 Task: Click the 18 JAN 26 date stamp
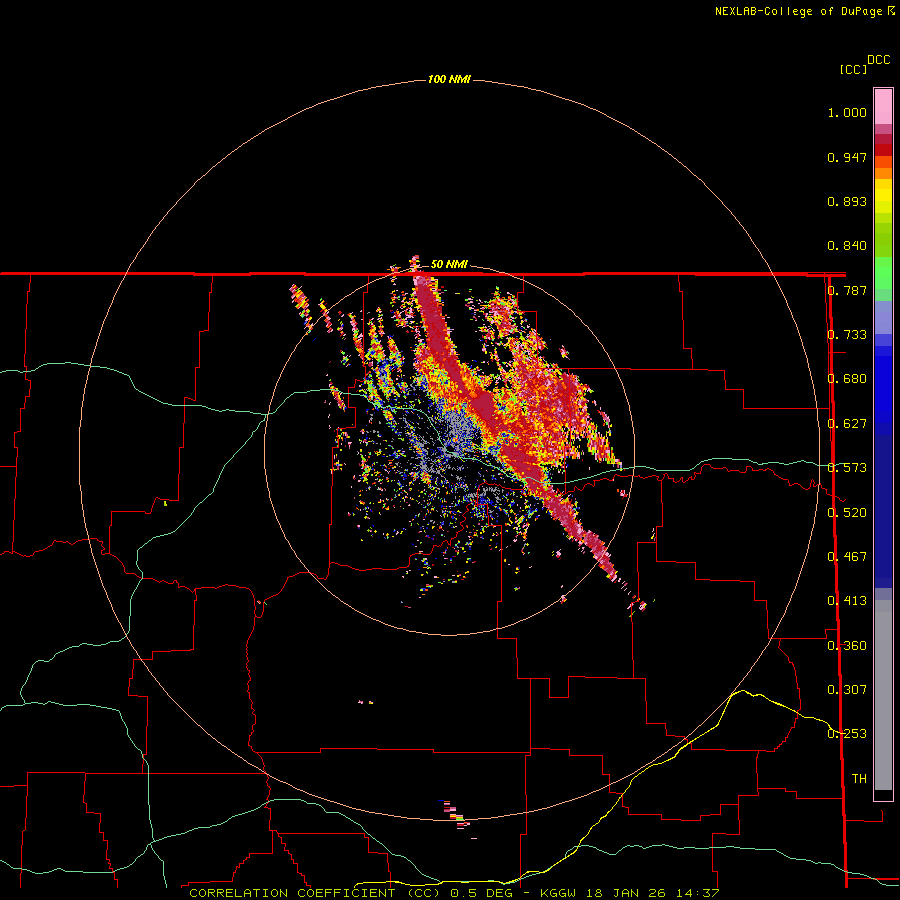(624, 893)
